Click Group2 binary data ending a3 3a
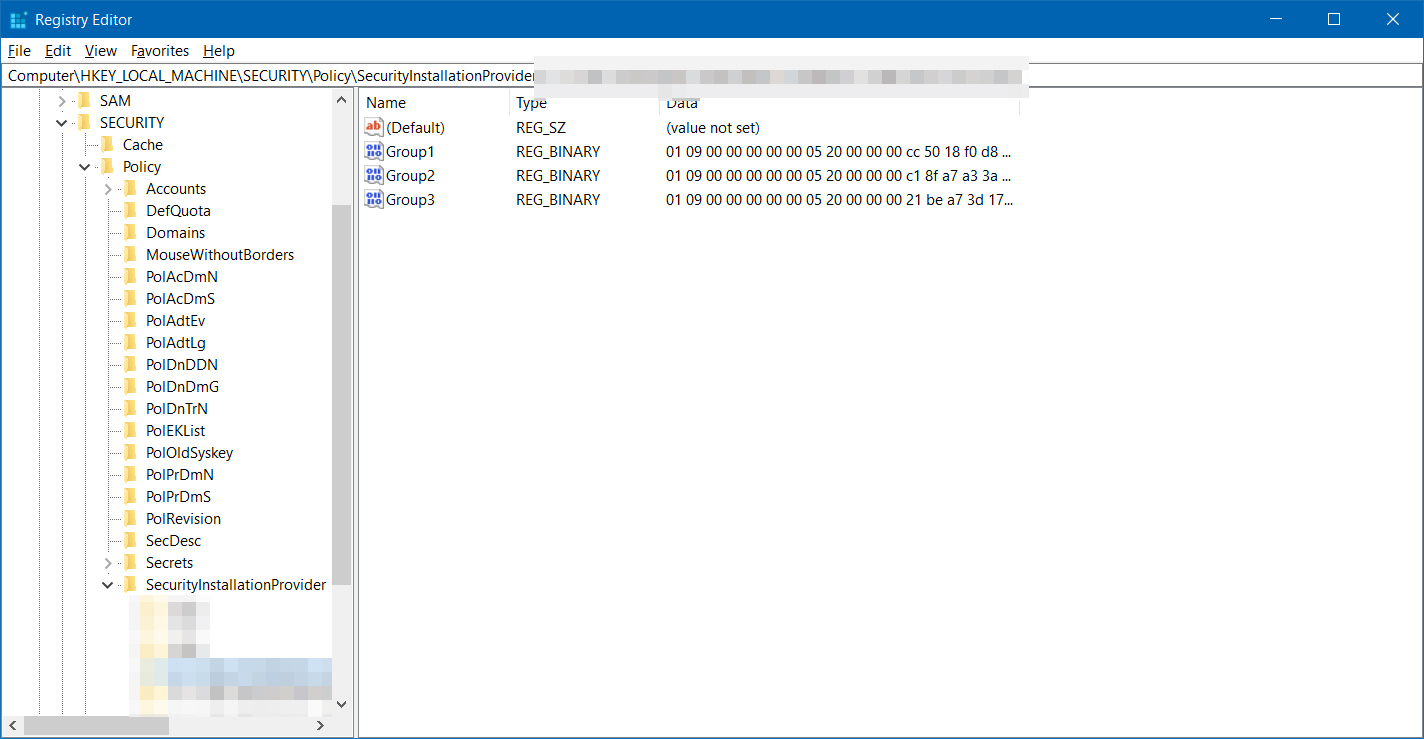Viewport: 1424px width, 739px height. pyautogui.click(x=839, y=176)
